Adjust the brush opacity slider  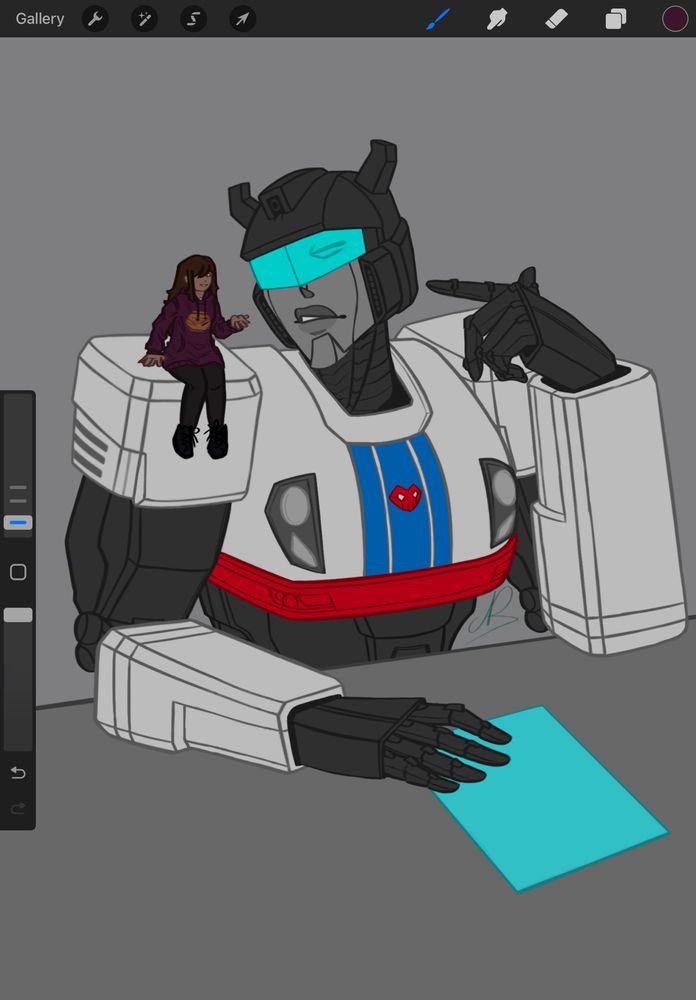click(18, 615)
